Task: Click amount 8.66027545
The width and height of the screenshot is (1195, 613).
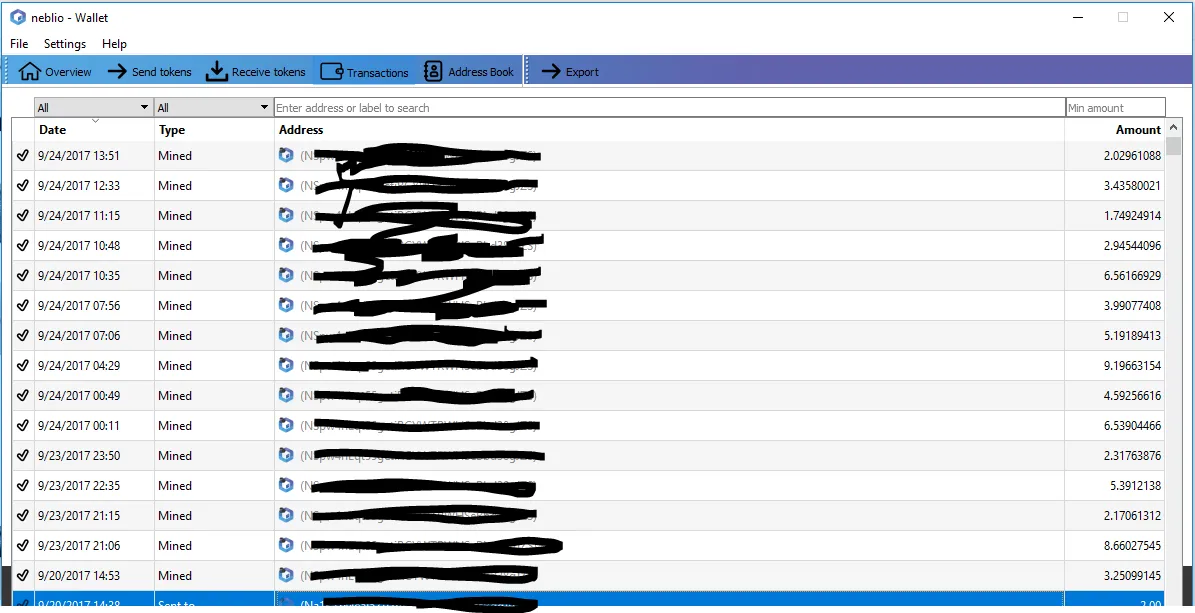Action: (x=1133, y=545)
